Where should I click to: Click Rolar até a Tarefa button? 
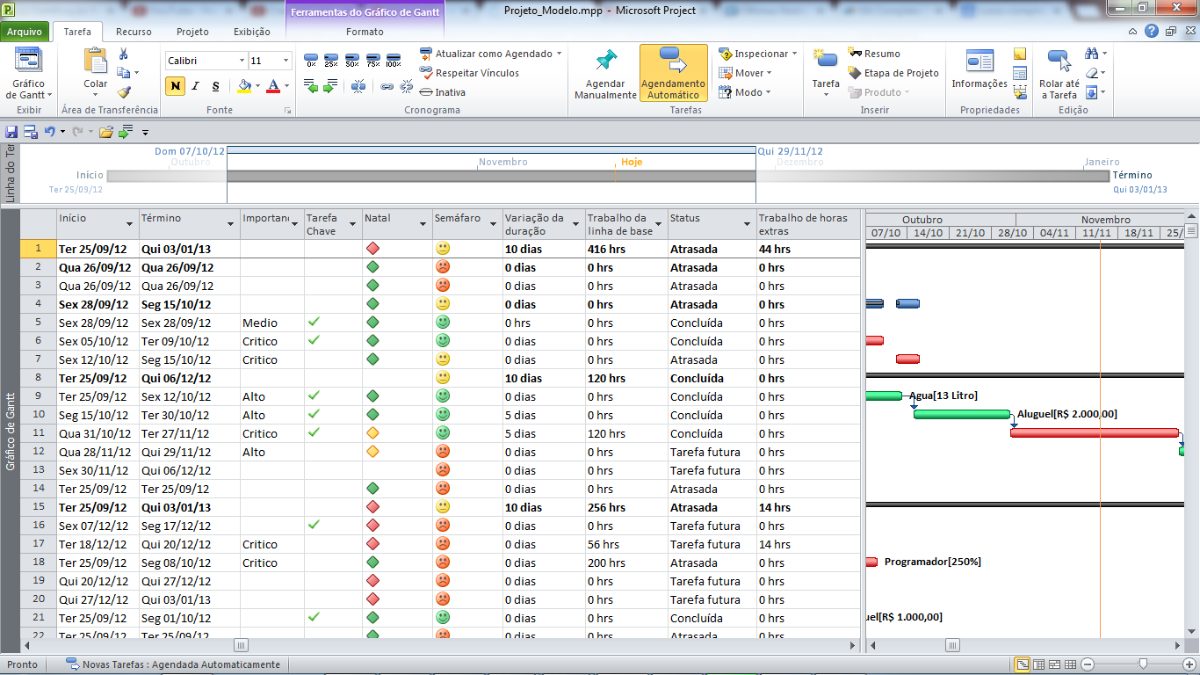click(x=1059, y=74)
